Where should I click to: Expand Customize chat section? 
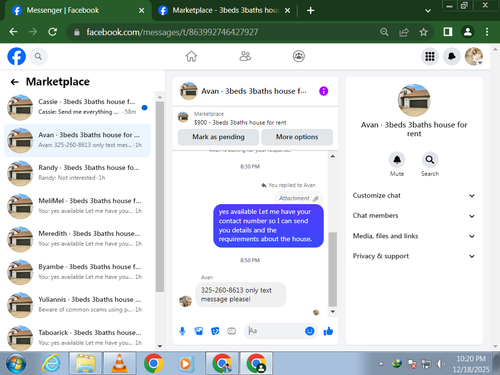click(x=414, y=196)
